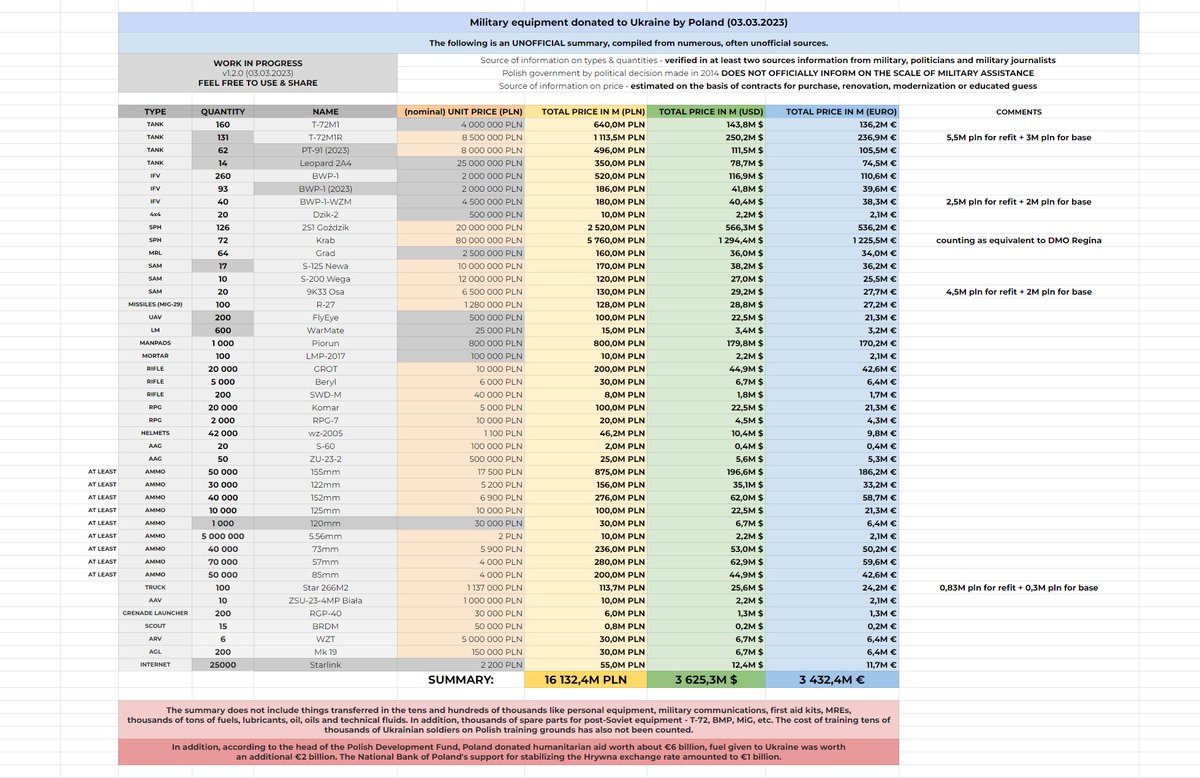This screenshot has height=778, width=1200.
Task: Click the 'RGP-40' cell
Action: click(x=325, y=612)
